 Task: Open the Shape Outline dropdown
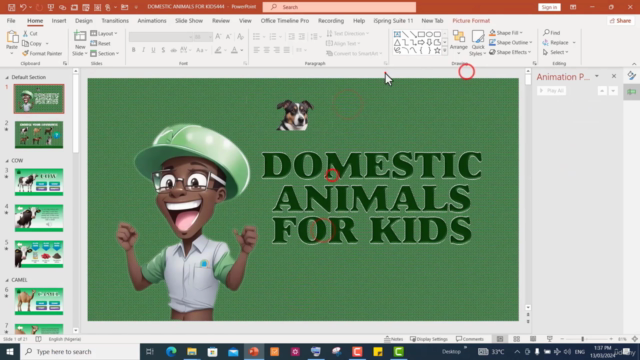coord(511,42)
